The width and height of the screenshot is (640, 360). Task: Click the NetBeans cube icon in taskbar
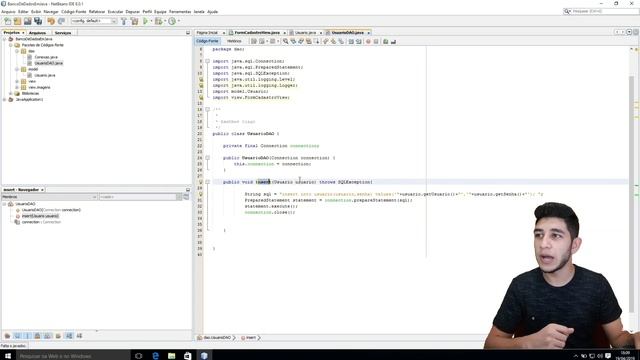(204, 356)
